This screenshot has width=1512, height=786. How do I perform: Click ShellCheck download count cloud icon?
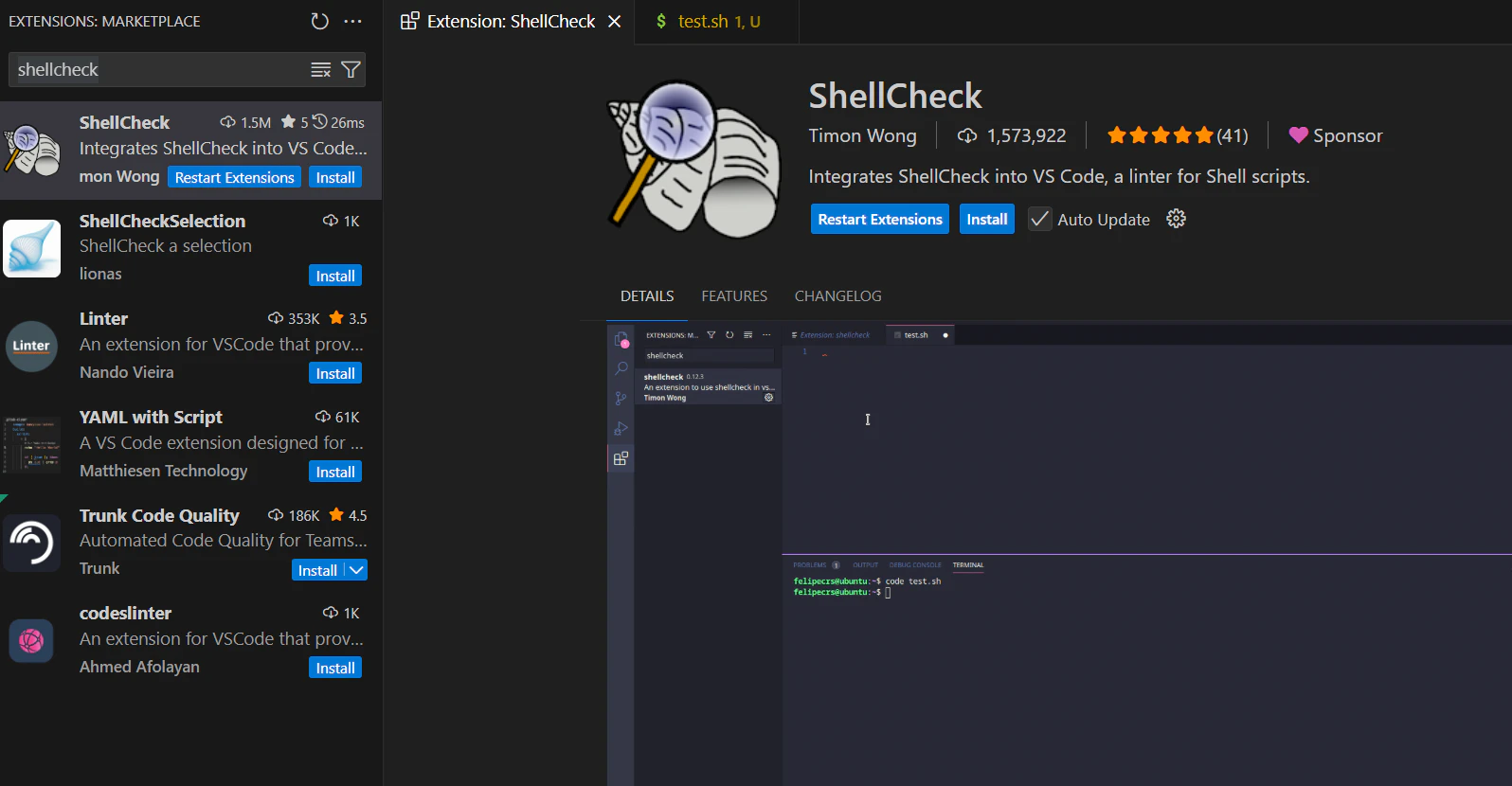click(227, 122)
